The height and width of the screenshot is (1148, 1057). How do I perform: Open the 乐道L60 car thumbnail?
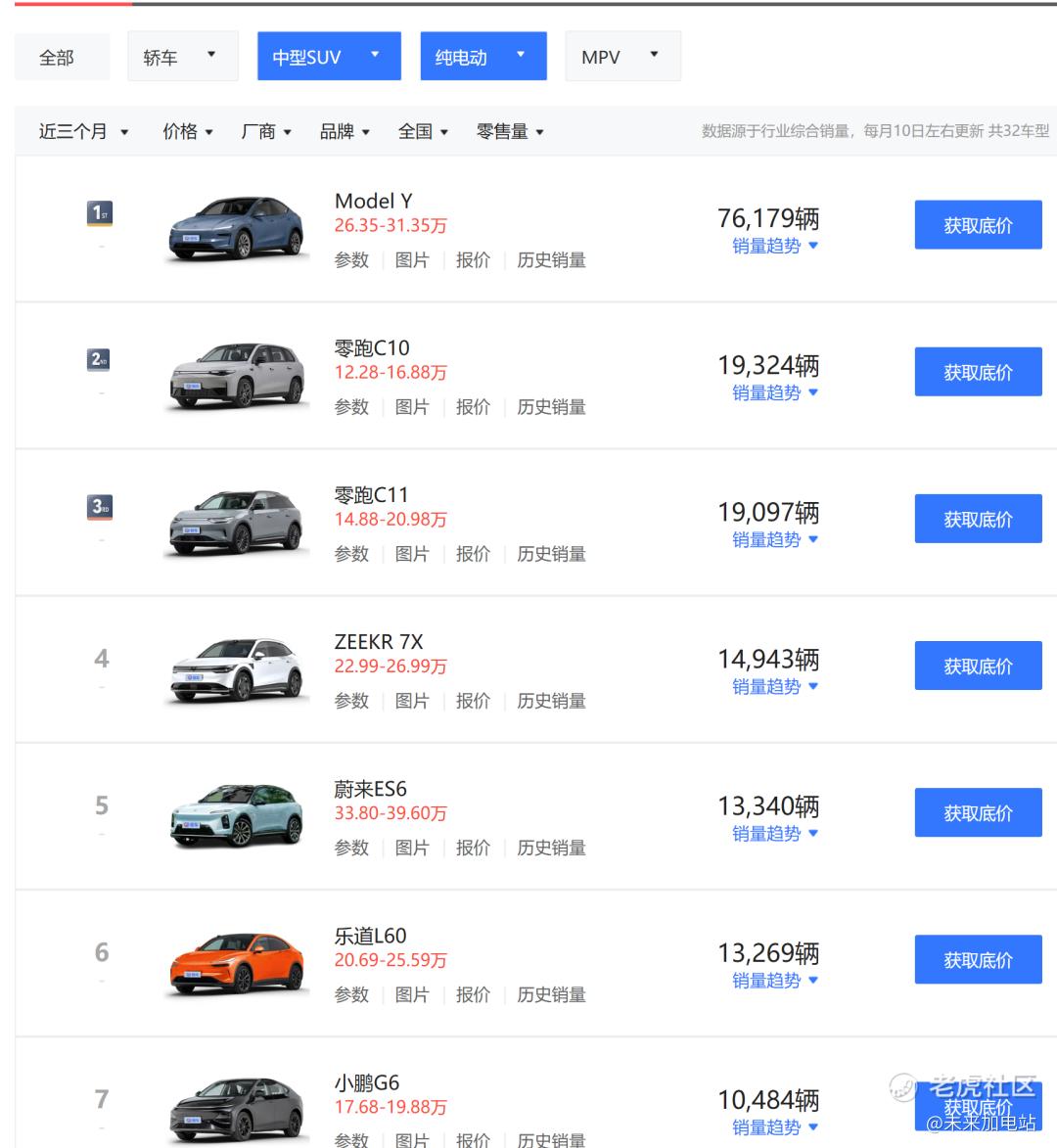pos(236,963)
